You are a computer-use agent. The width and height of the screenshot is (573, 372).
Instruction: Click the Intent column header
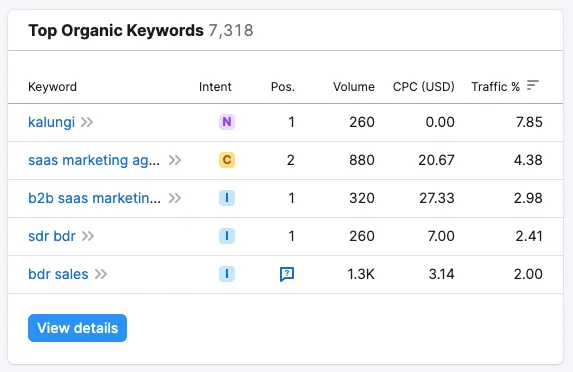click(x=215, y=87)
